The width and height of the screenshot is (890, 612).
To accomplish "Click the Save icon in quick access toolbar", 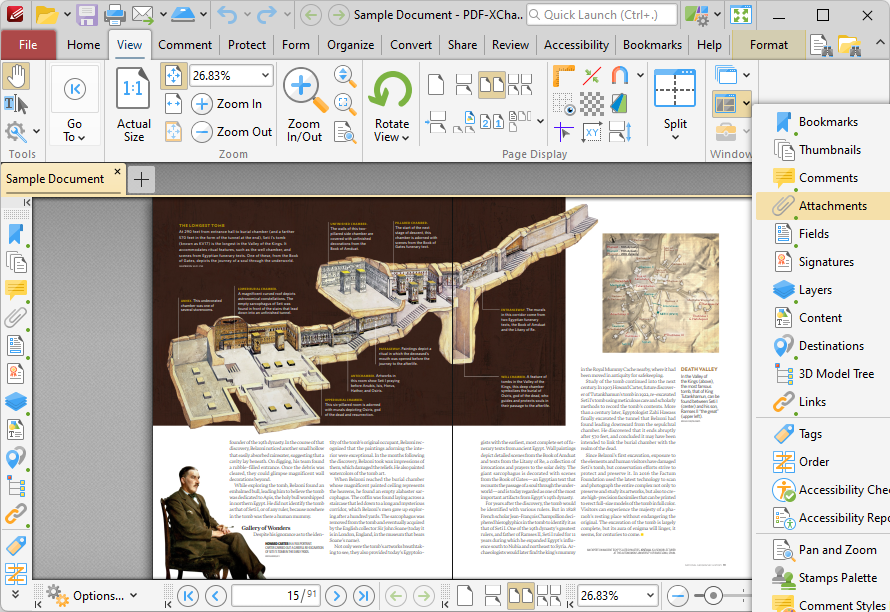I will pos(87,15).
